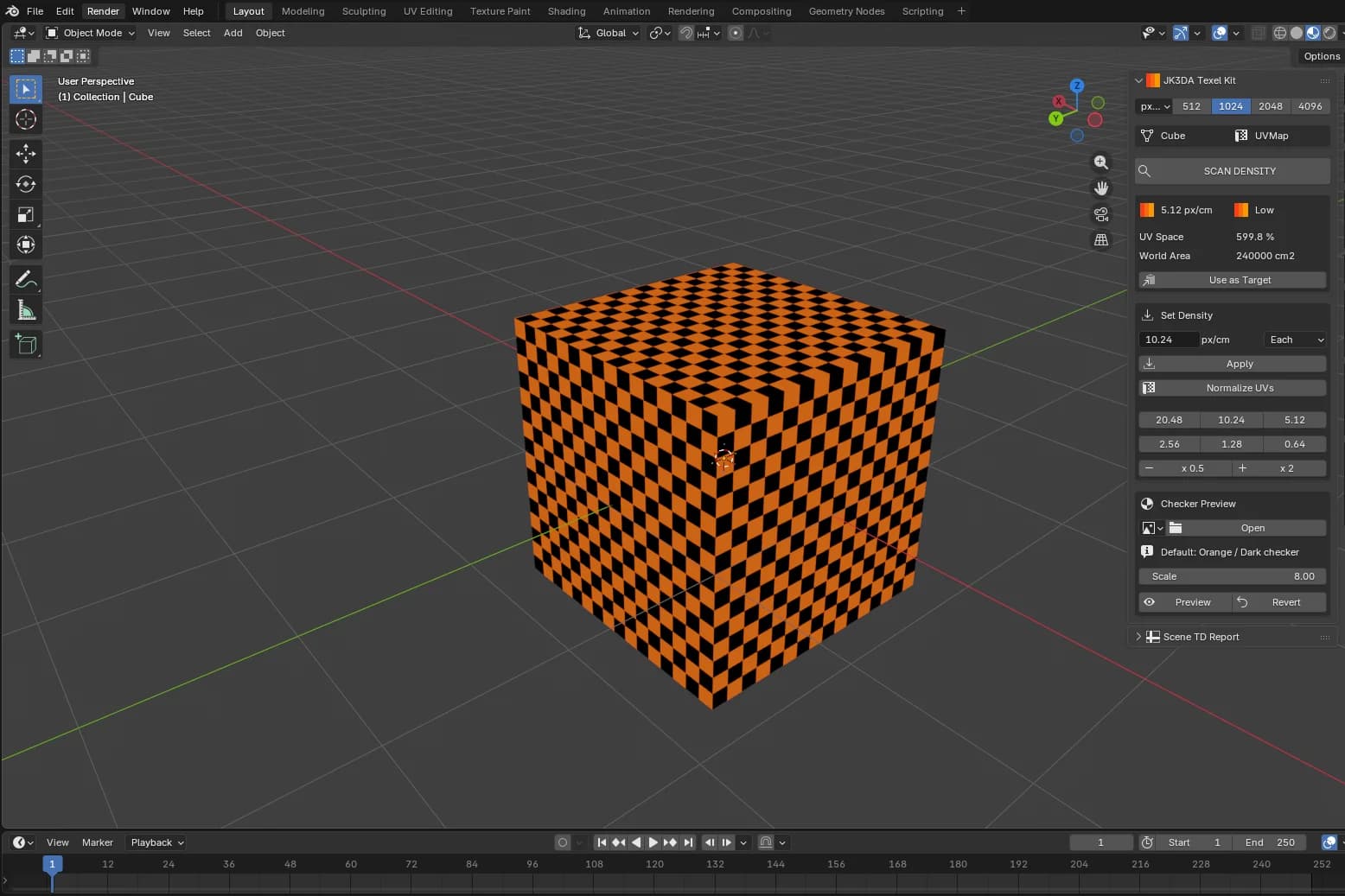Jump to the previous keyframe
1345x896 pixels.
click(x=619, y=842)
